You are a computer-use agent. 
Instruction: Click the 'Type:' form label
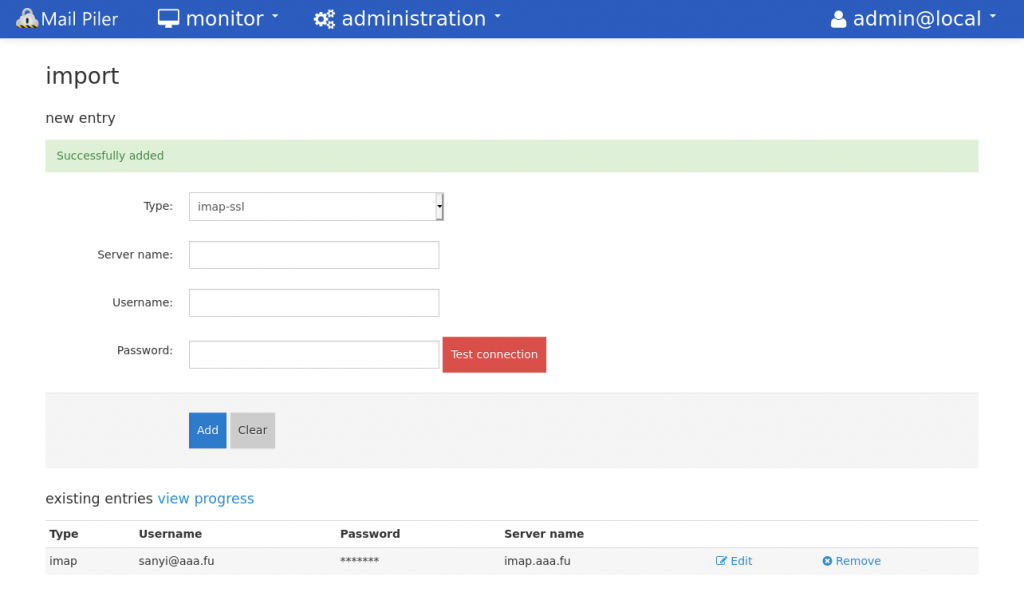point(158,206)
